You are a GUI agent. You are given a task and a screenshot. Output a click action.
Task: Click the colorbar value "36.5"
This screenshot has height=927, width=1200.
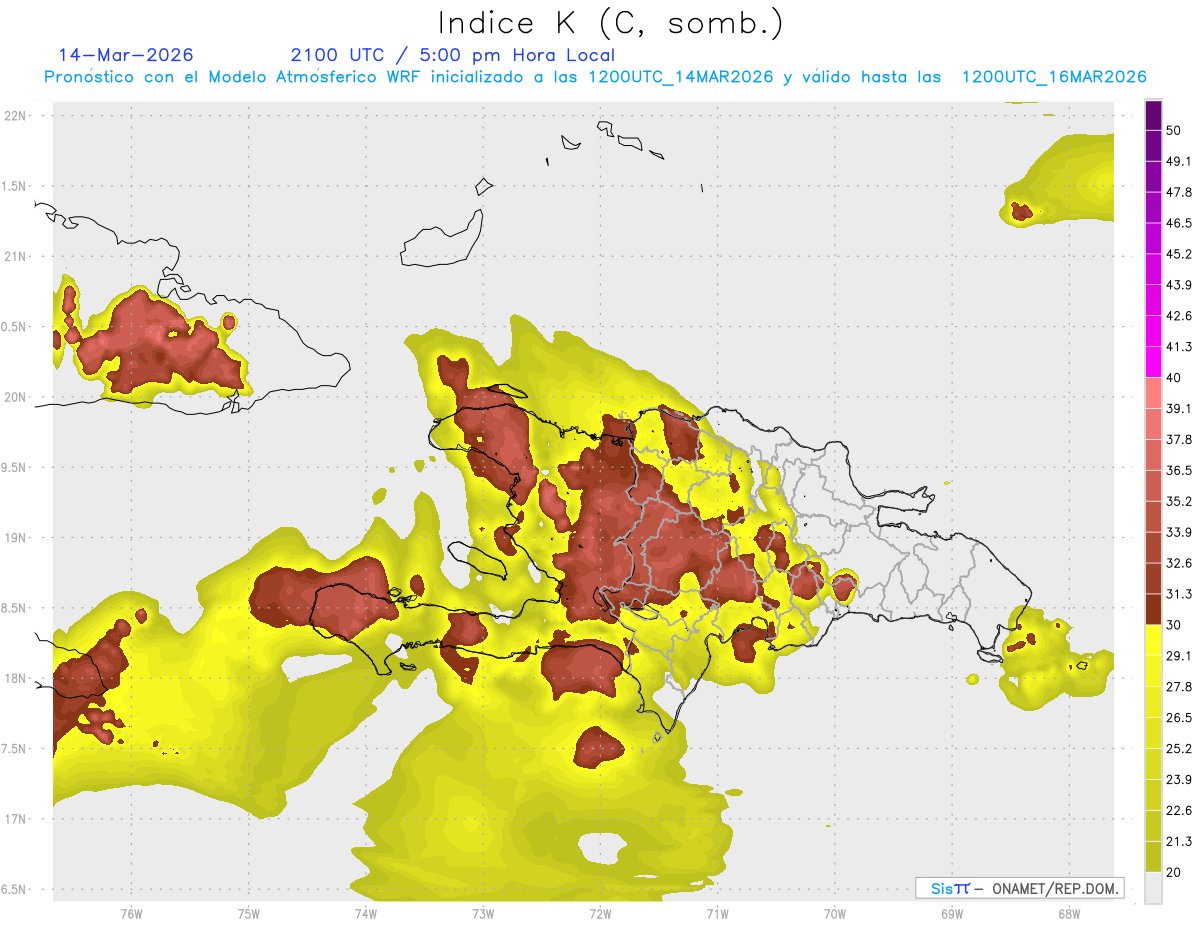tap(1179, 470)
